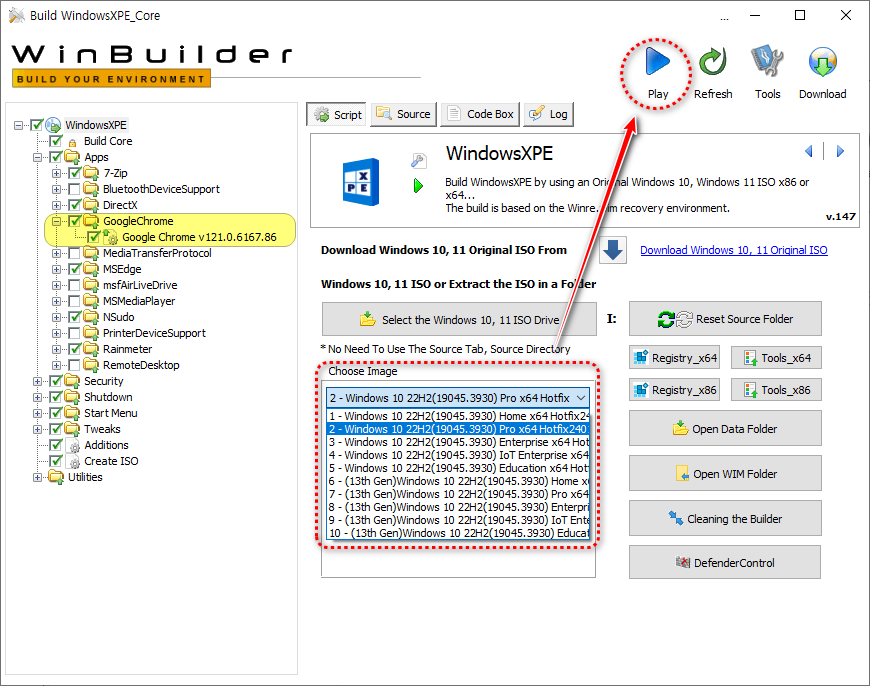Uncheck the Create ISO checkbox
870x686 pixels.
coord(55,461)
